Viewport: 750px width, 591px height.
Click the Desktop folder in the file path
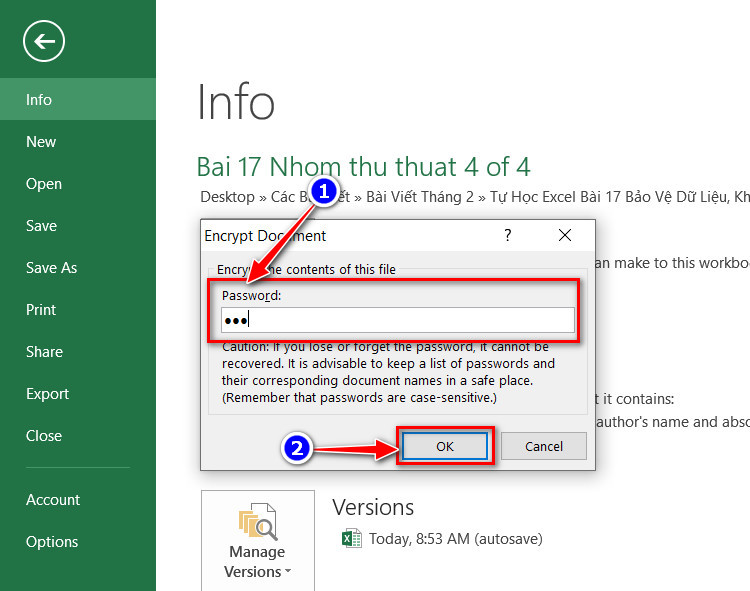pos(227,197)
